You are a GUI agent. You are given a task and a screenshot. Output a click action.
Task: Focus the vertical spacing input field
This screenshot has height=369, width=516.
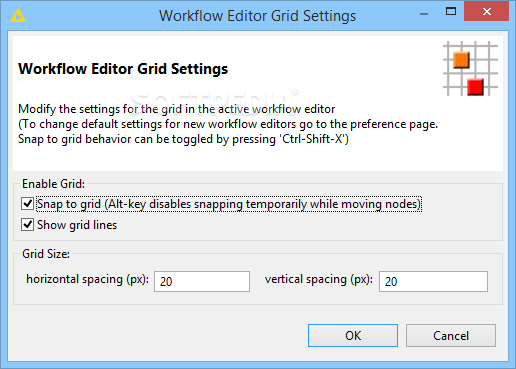[x=433, y=281]
